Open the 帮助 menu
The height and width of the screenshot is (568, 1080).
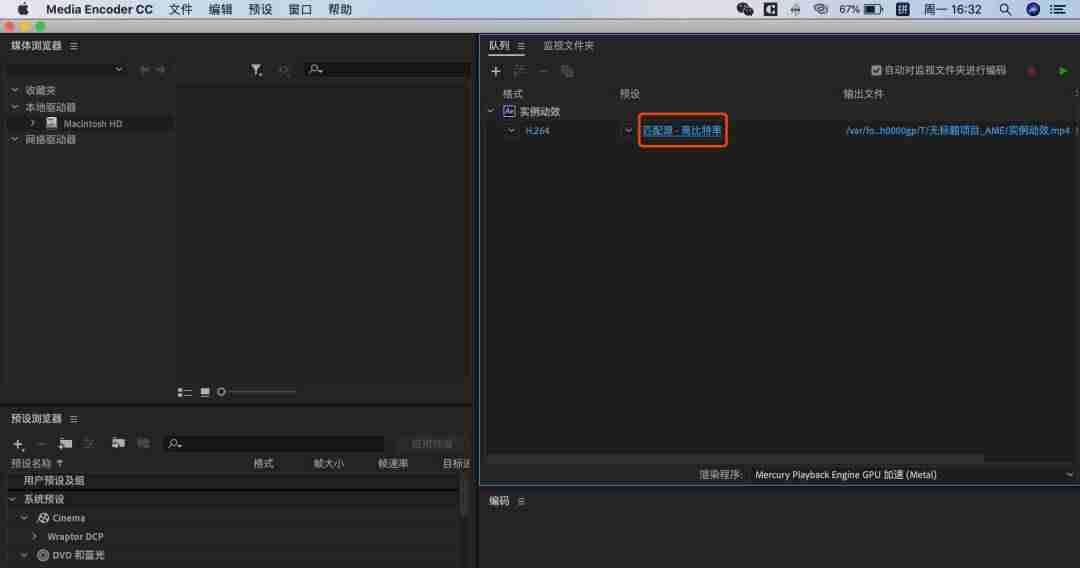coord(340,10)
